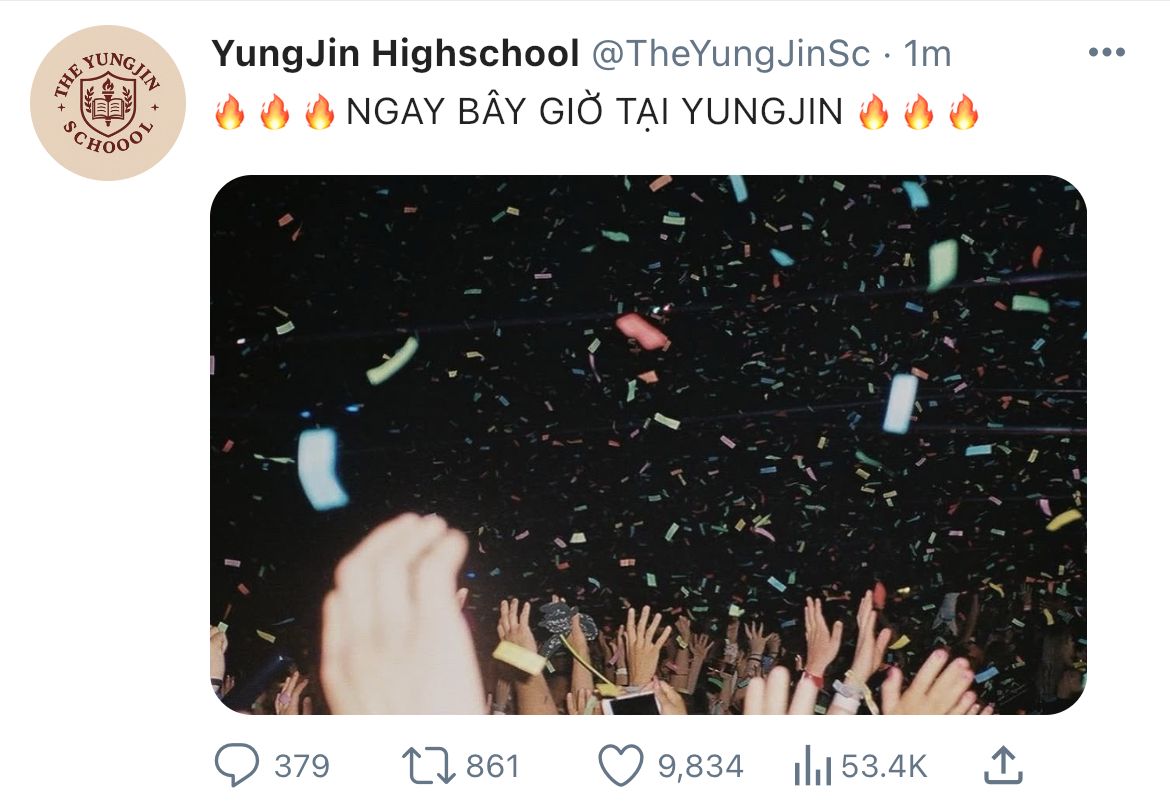
Task: Like the tweet with heart icon
Action: coord(621,765)
